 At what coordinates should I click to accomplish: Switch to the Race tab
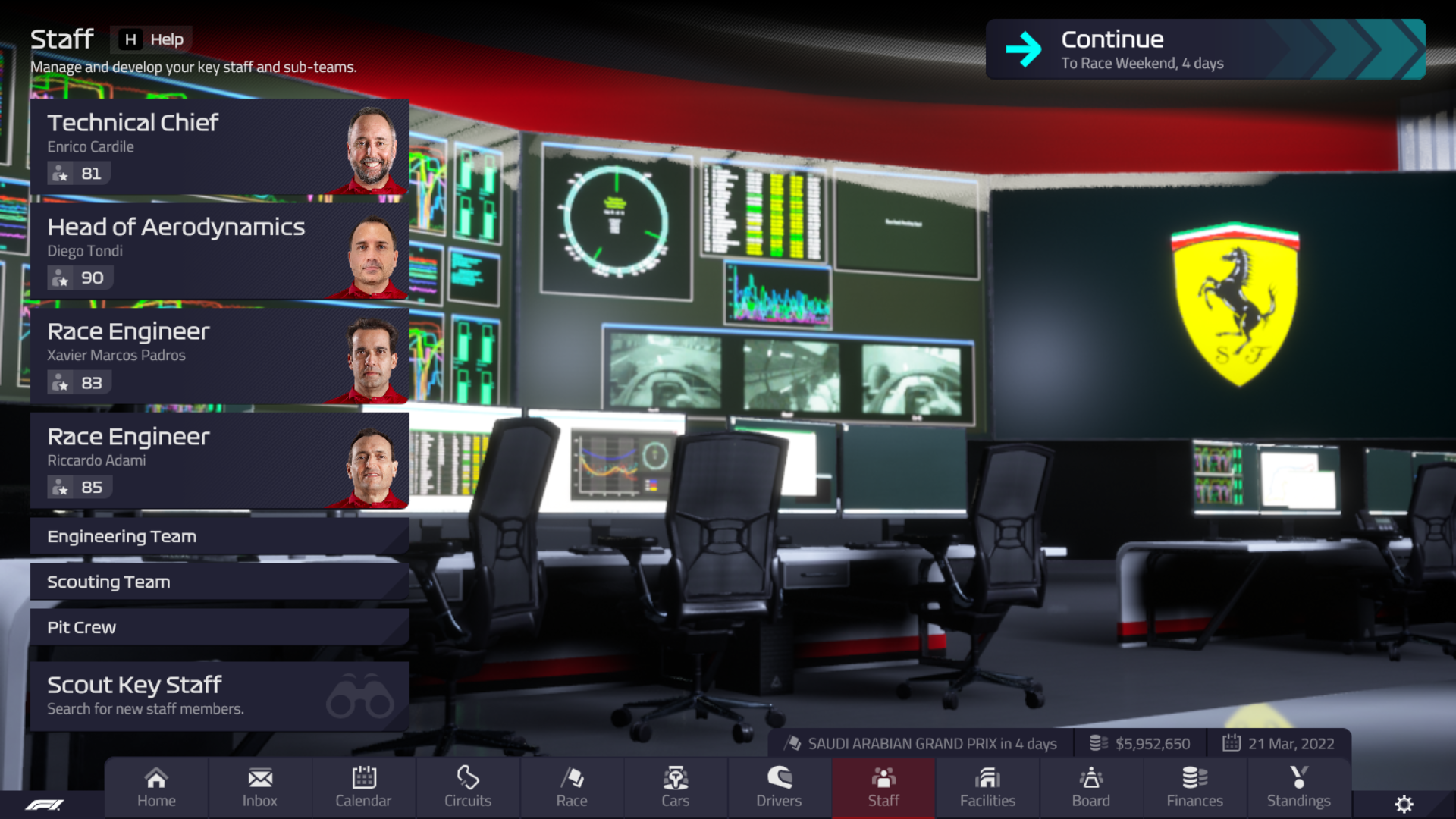click(571, 787)
